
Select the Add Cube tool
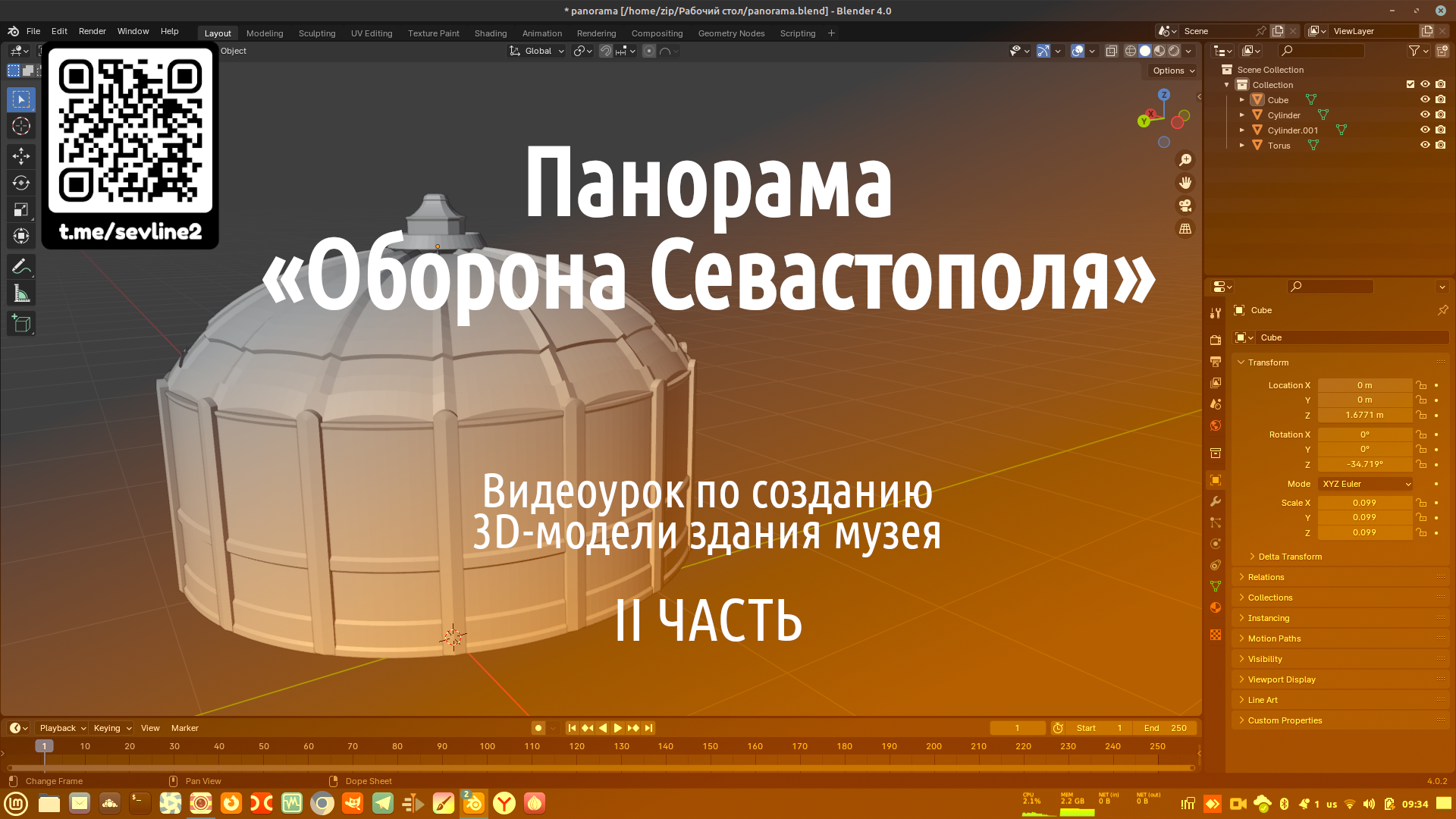[21, 324]
